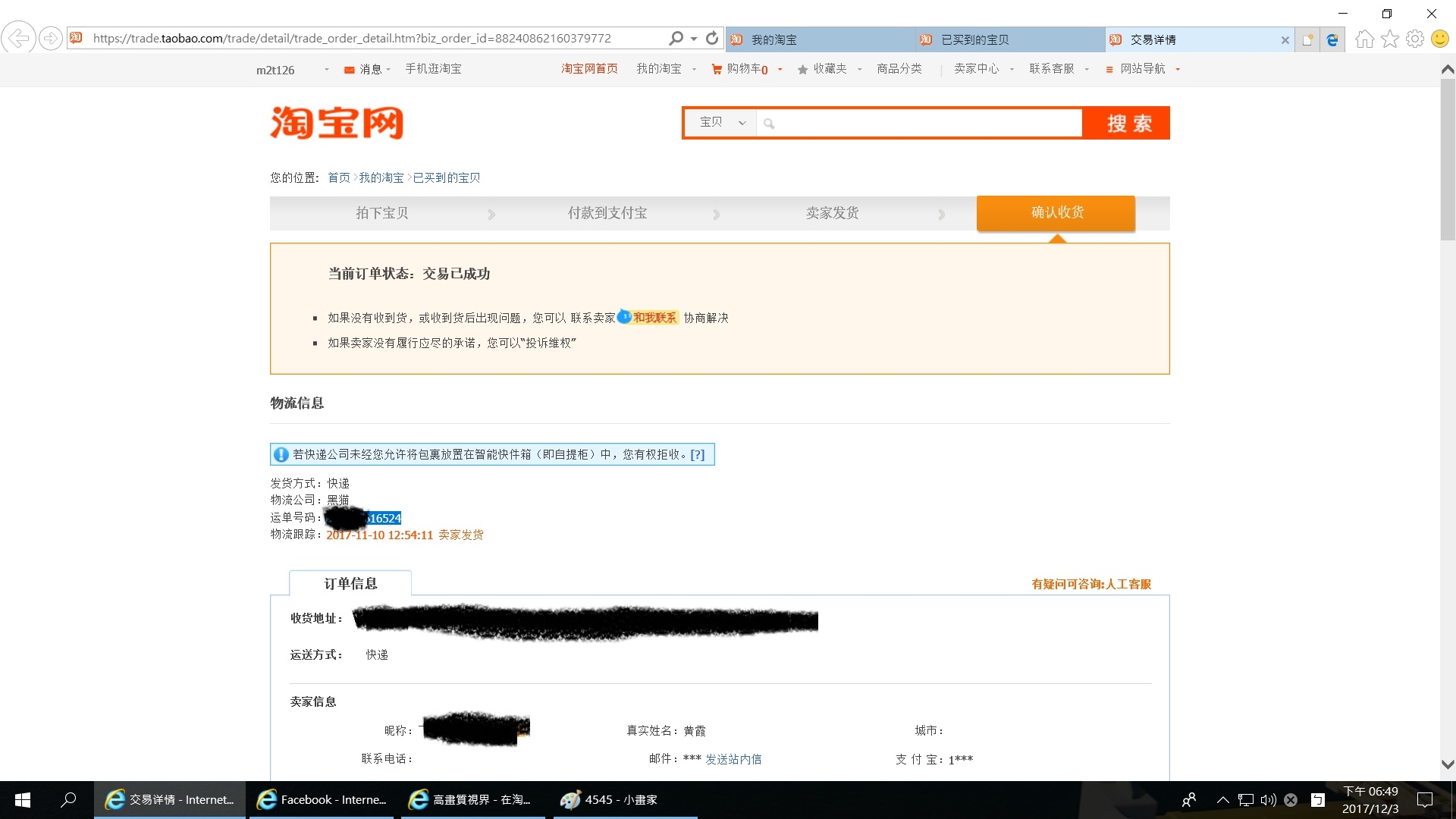Expand the 网站导航 dropdown
The width and height of the screenshot is (1456, 819).
point(1178,69)
